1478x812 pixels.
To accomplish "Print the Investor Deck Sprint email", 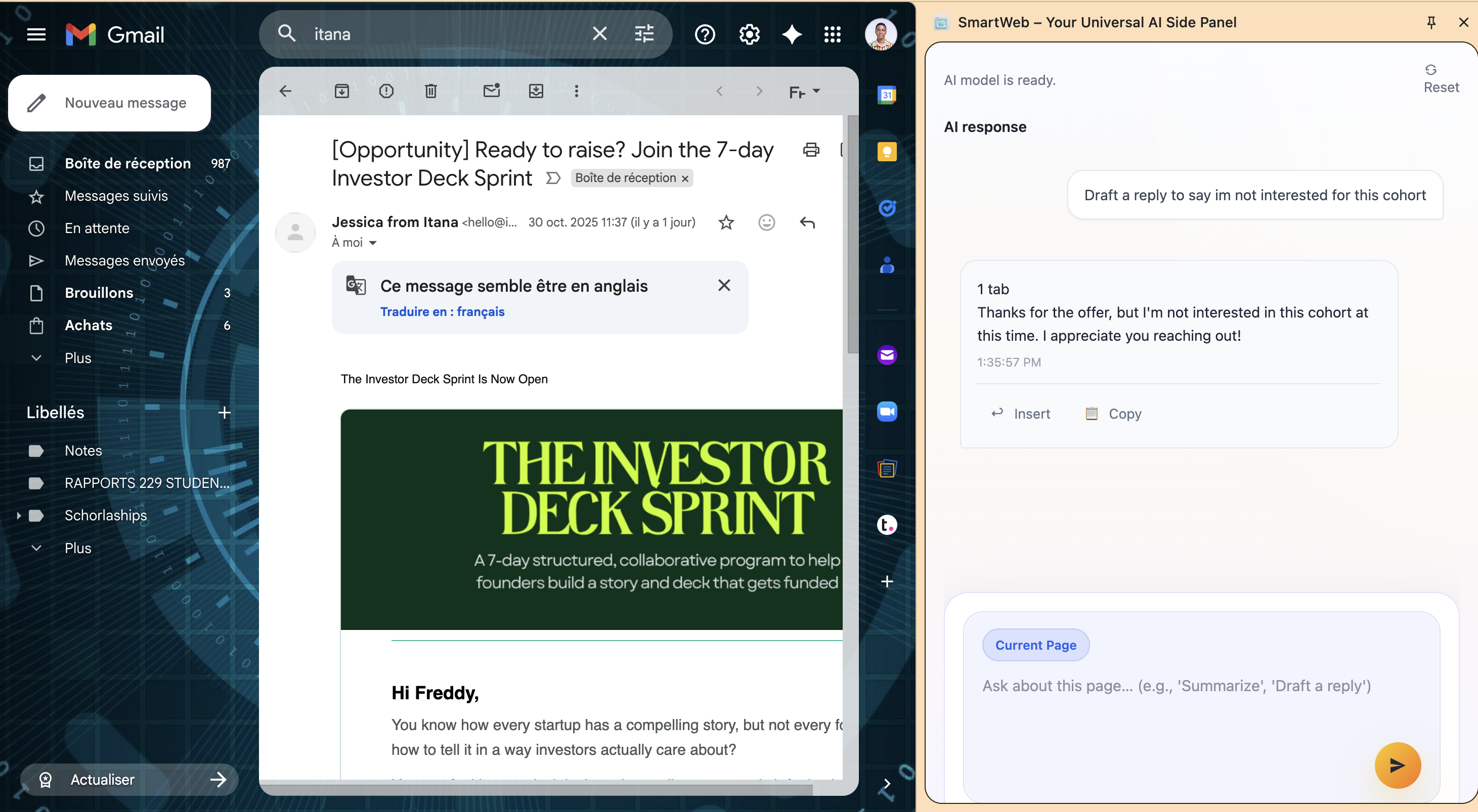I will click(811, 150).
